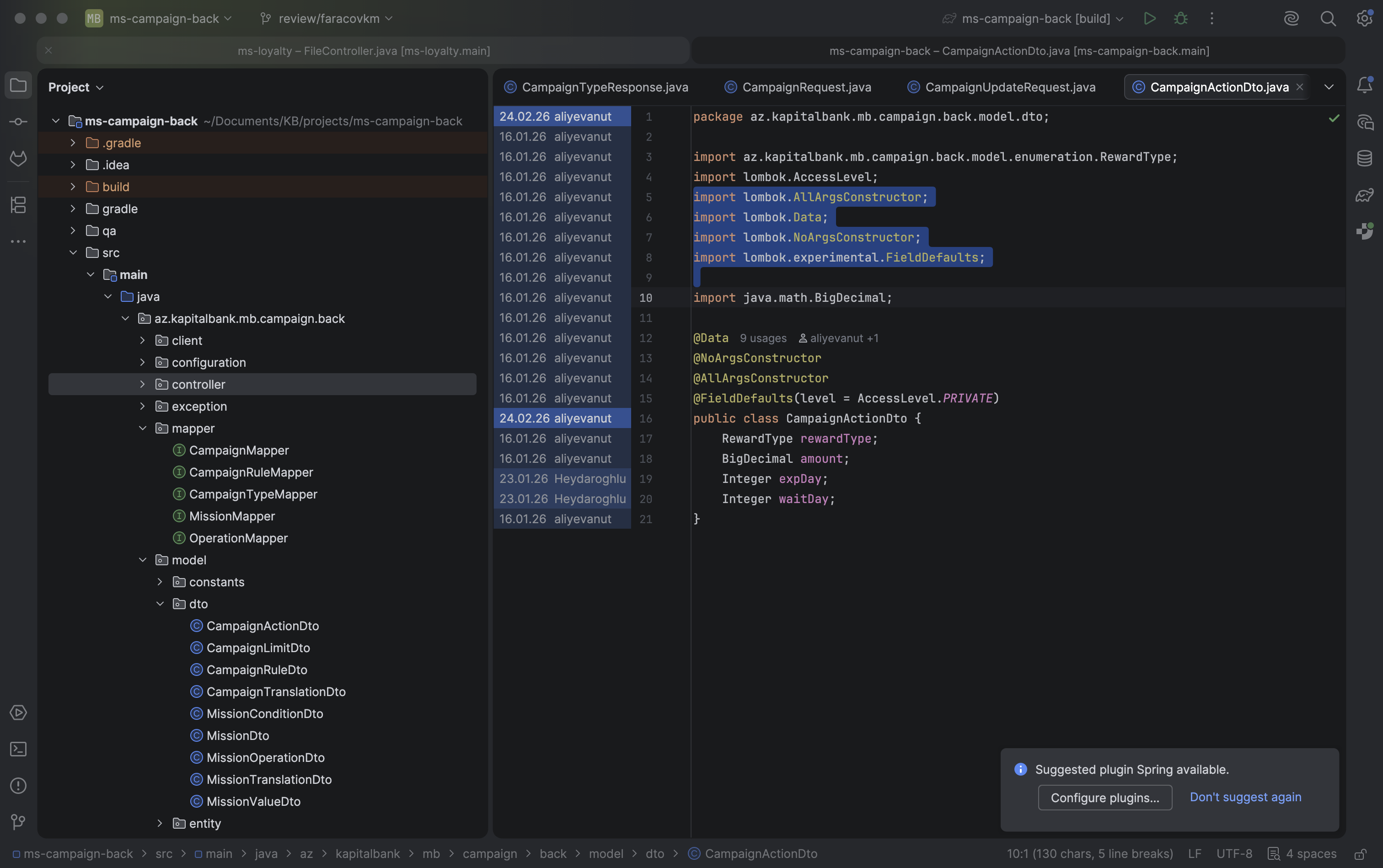This screenshot has width=1383, height=868.
Task: Click Don't suggest again link
Action: pos(1245,797)
